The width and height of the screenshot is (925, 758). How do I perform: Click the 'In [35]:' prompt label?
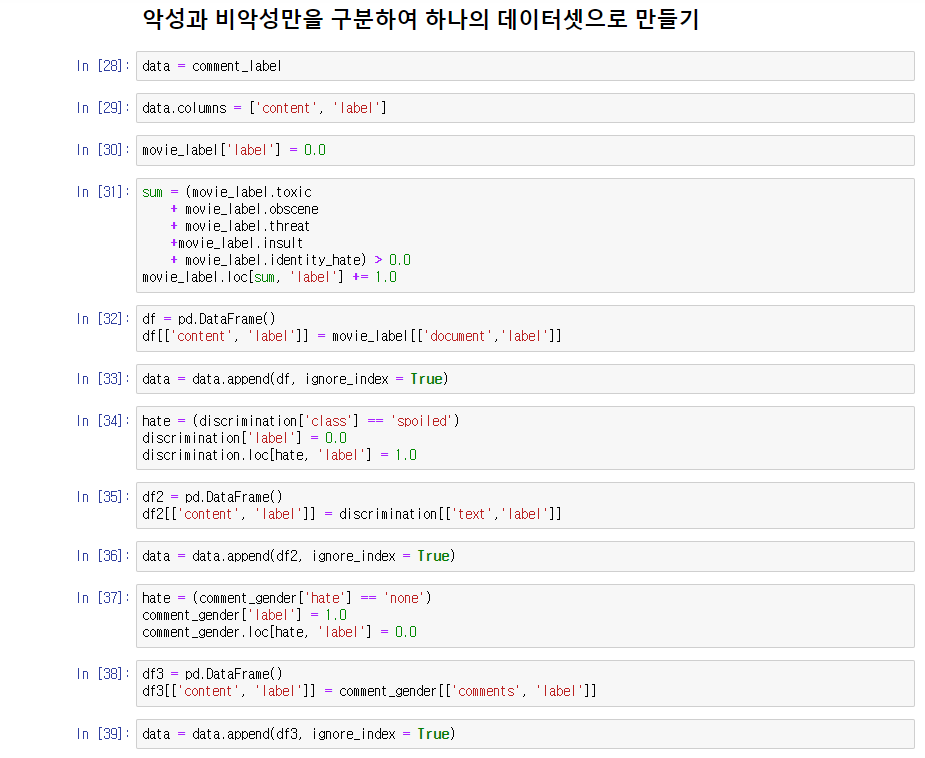pos(103,497)
